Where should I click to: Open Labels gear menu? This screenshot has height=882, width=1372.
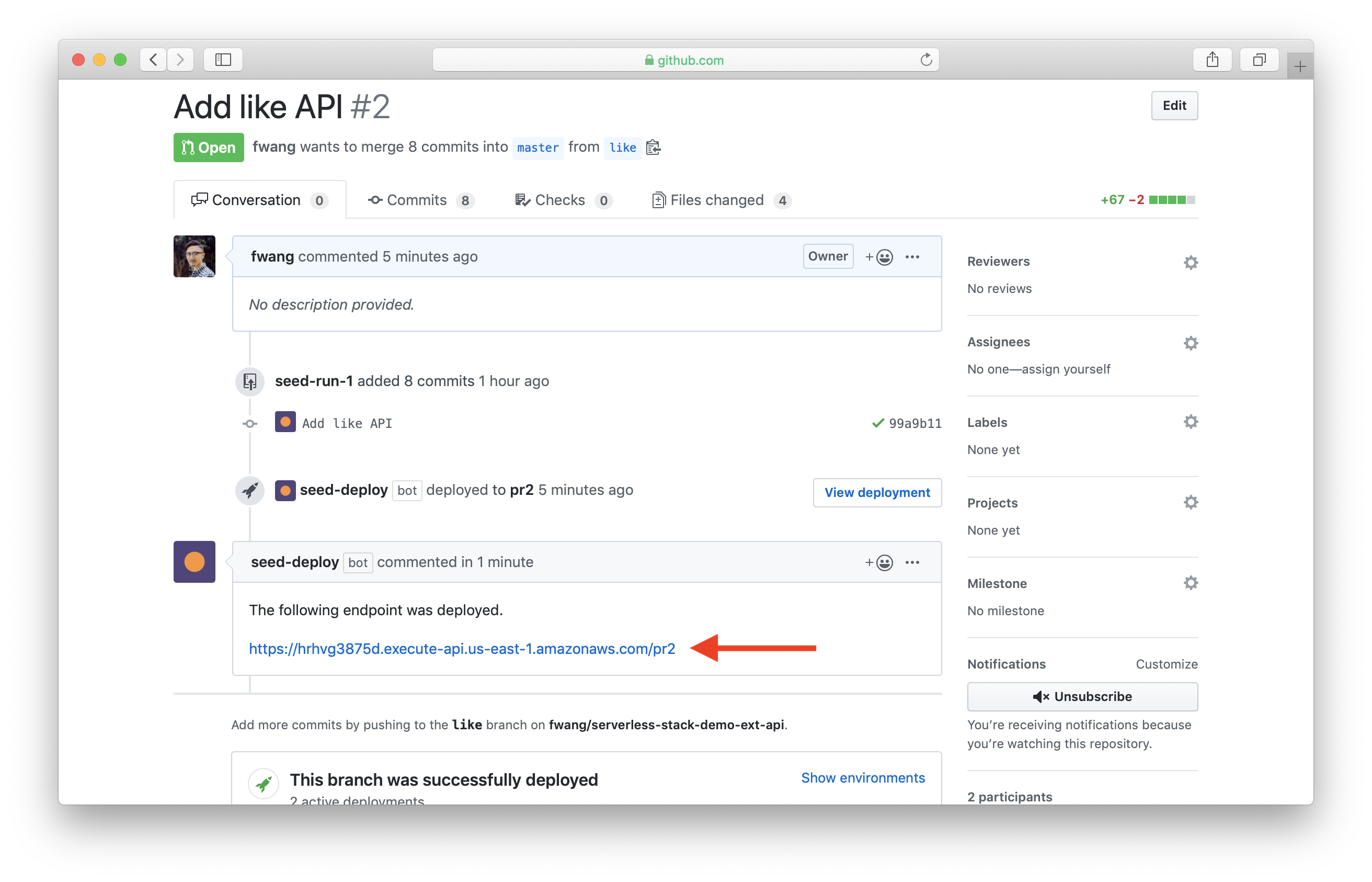pos(1190,422)
